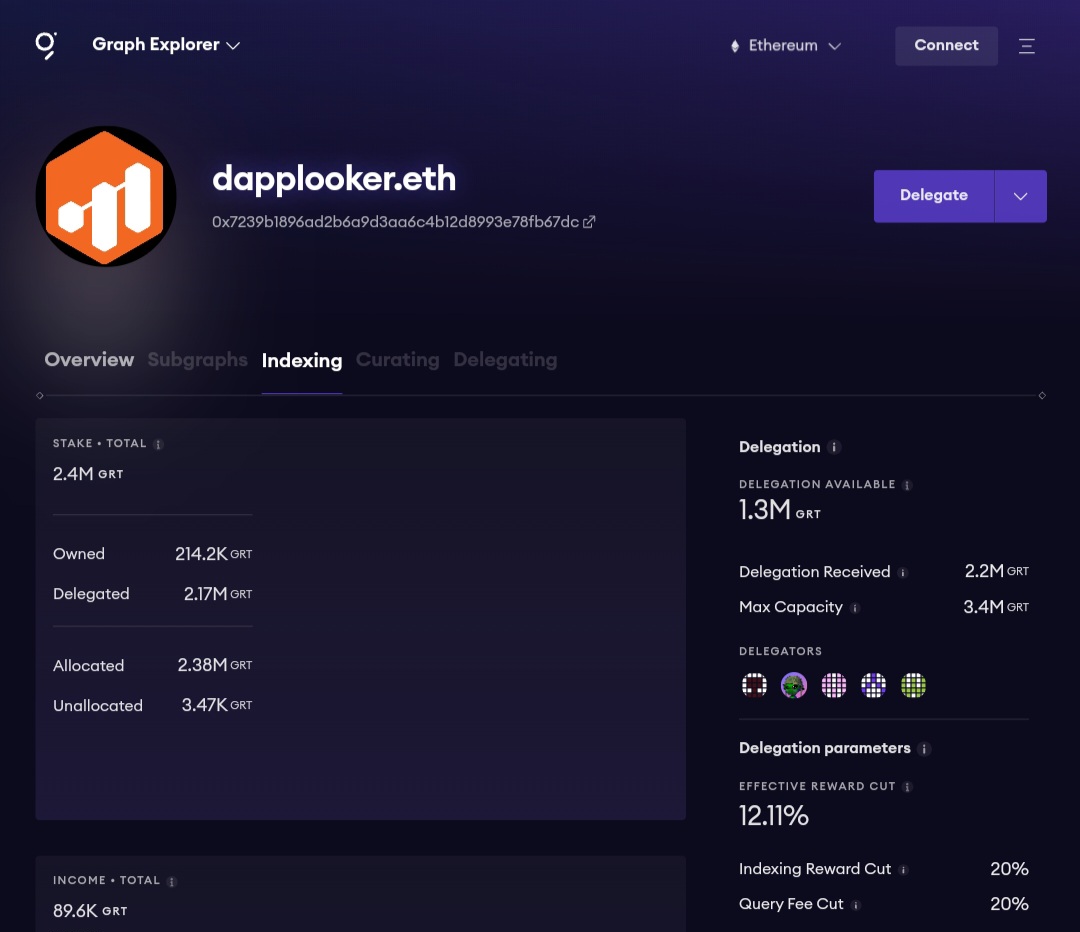
Task: Click the DELEGATORS section label
Action: click(780, 651)
